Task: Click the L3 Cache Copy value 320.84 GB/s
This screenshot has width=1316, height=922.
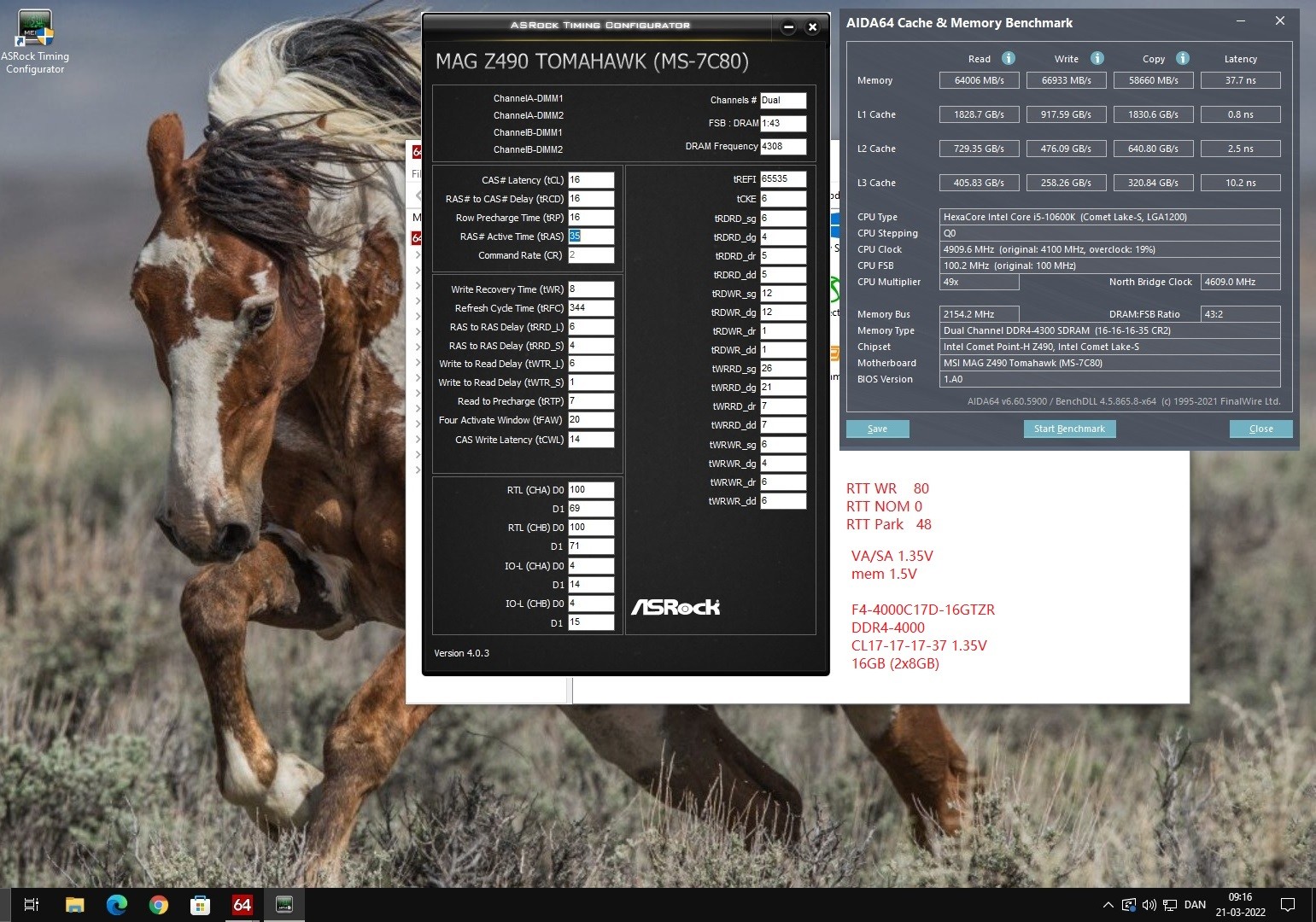Action: pyautogui.click(x=1153, y=183)
